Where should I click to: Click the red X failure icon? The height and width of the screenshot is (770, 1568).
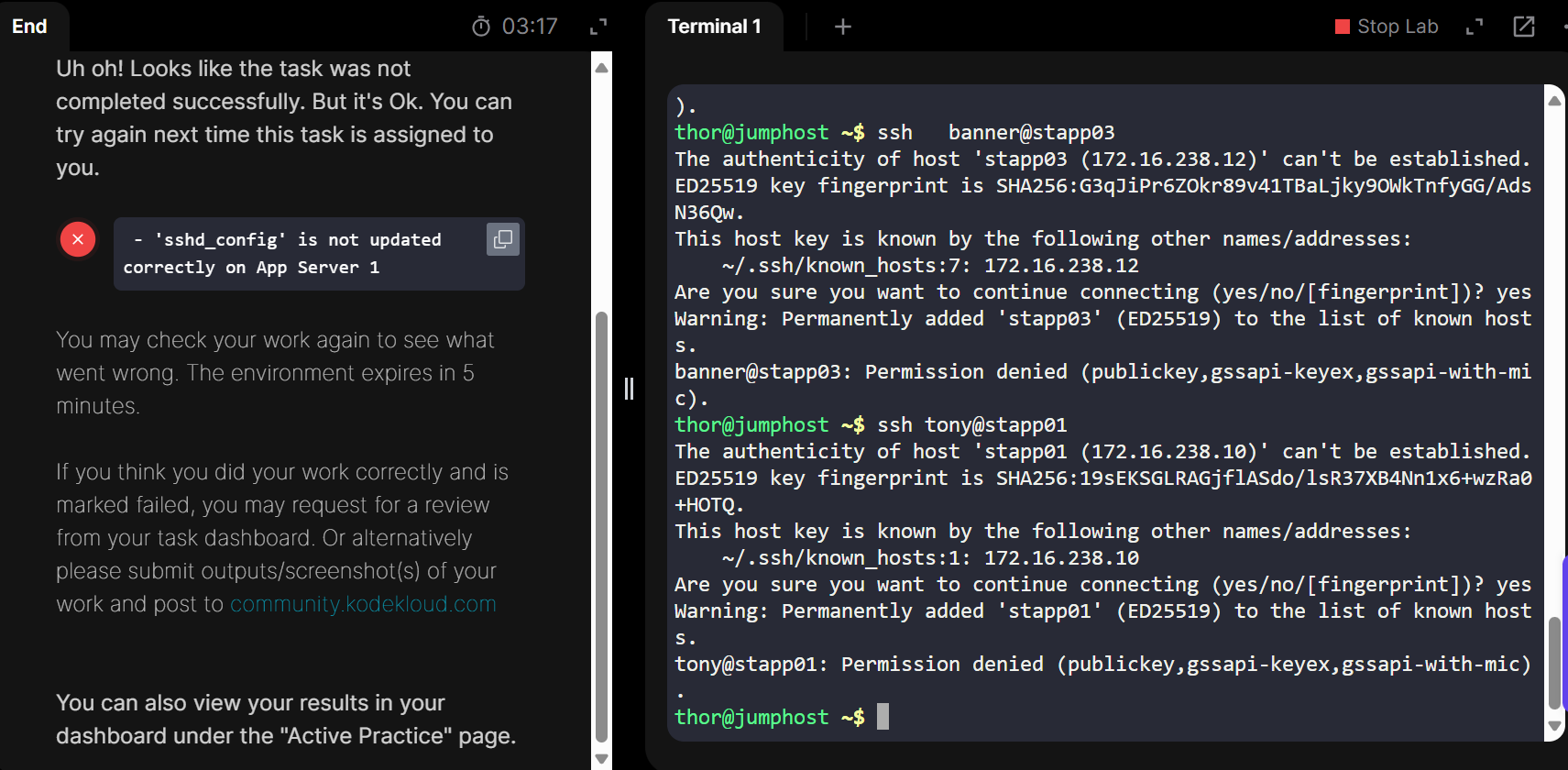tap(78, 239)
